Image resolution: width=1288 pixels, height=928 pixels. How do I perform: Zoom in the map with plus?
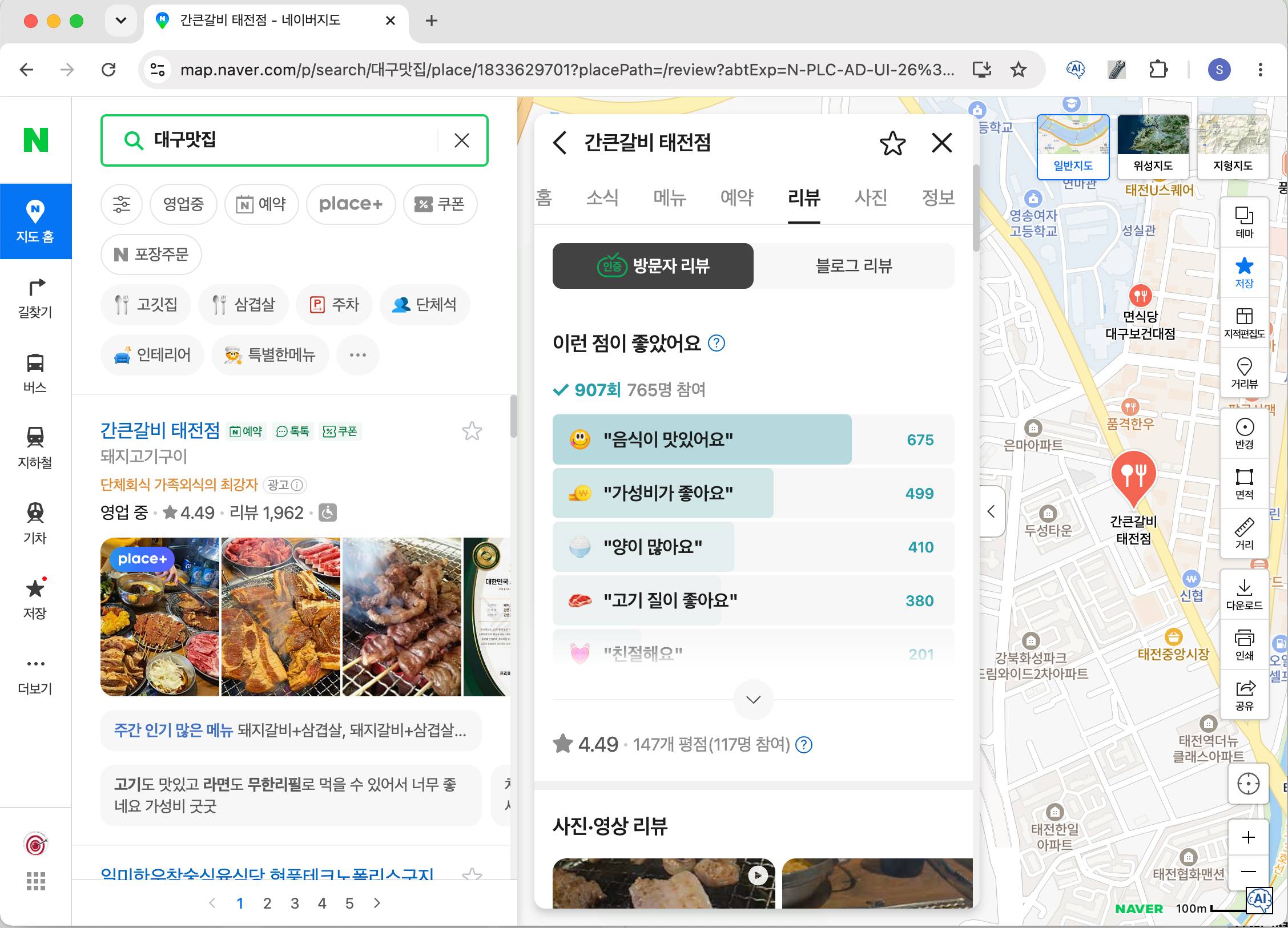[1249, 837]
